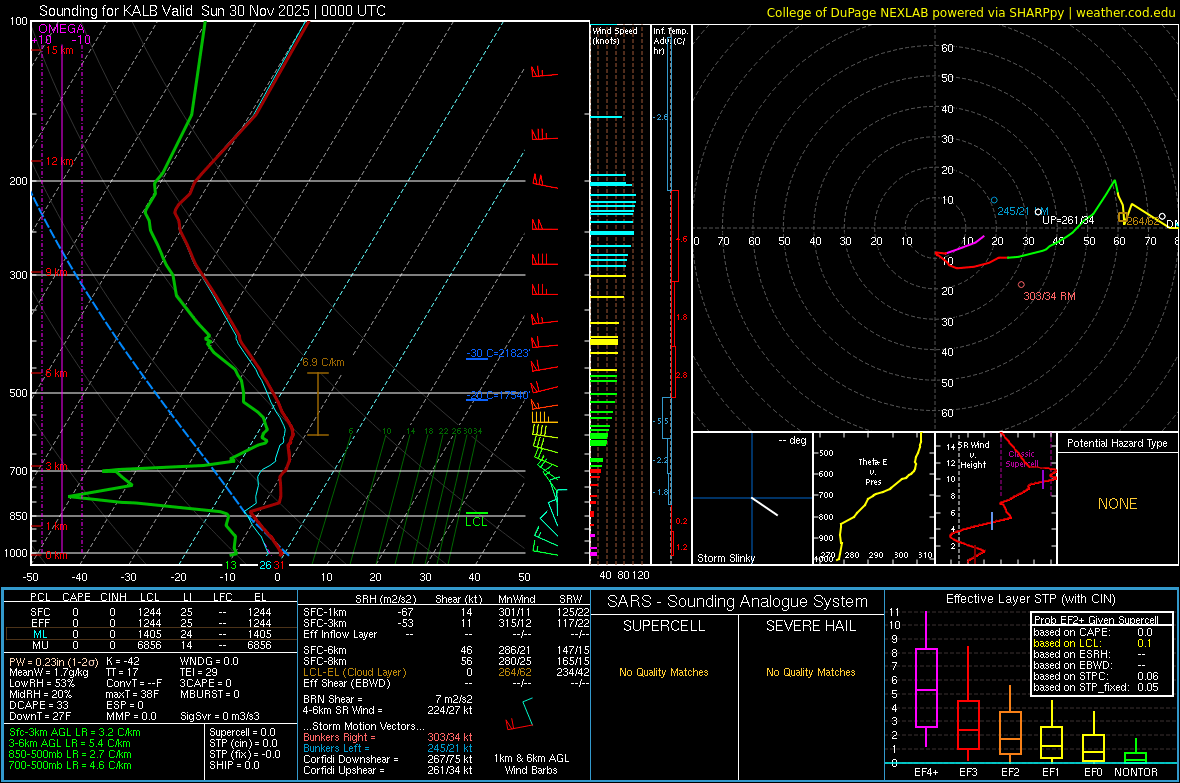Click the SFC-6km kinematics row

coord(446,650)
